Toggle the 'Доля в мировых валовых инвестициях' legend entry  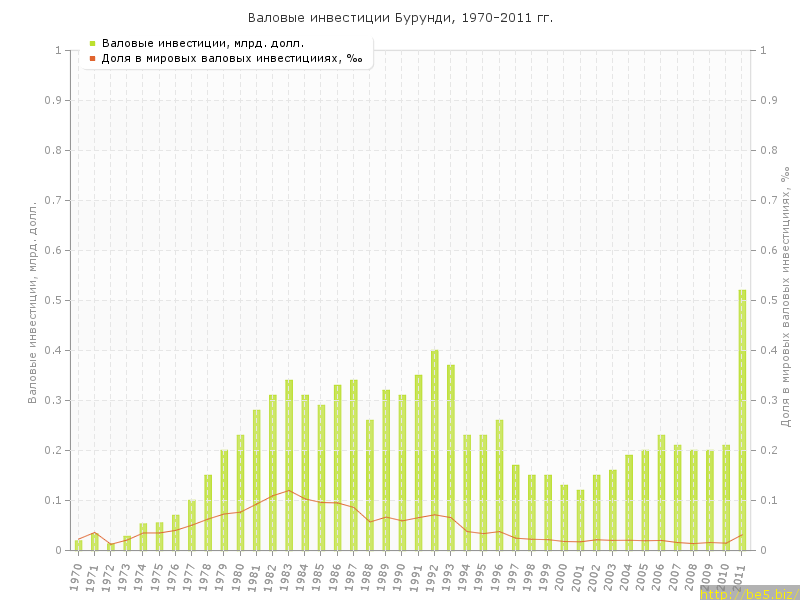coord(232,58)
